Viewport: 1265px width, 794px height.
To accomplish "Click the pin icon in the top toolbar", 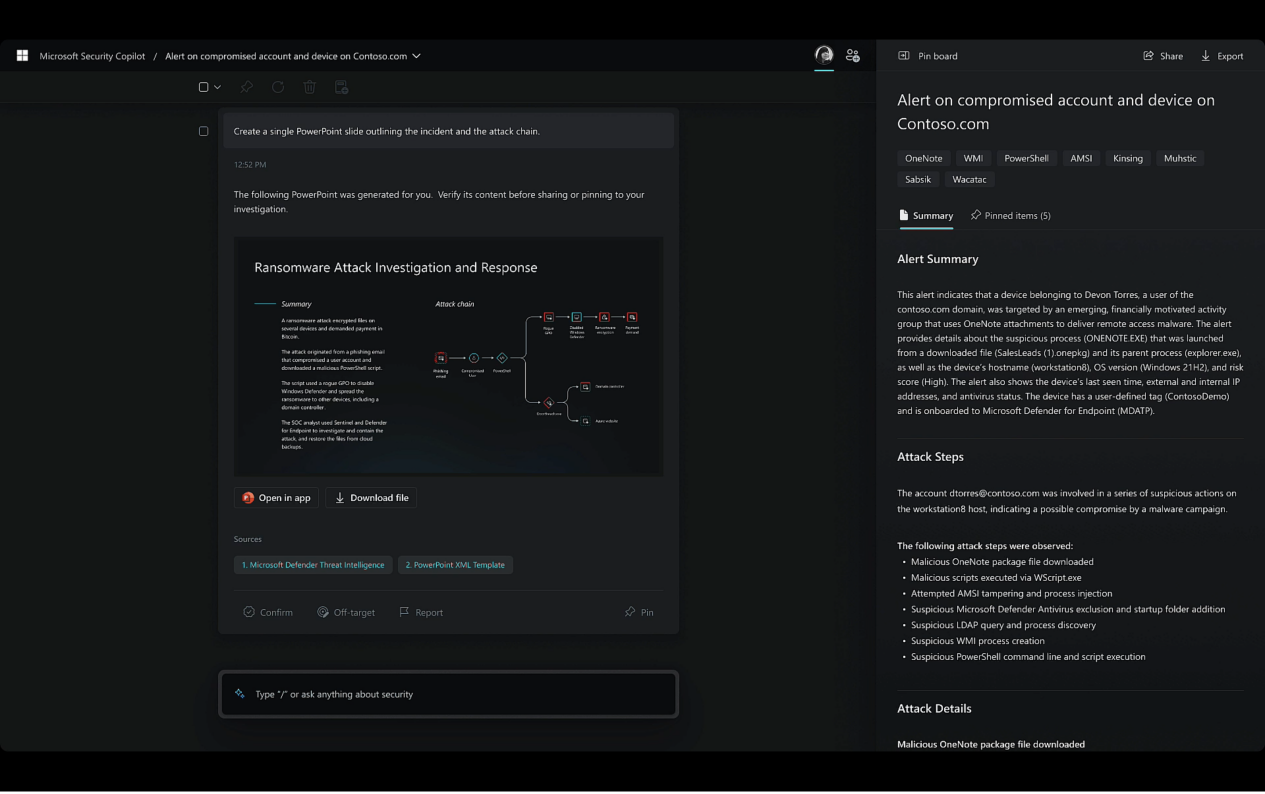I will [x=247, y=87].
